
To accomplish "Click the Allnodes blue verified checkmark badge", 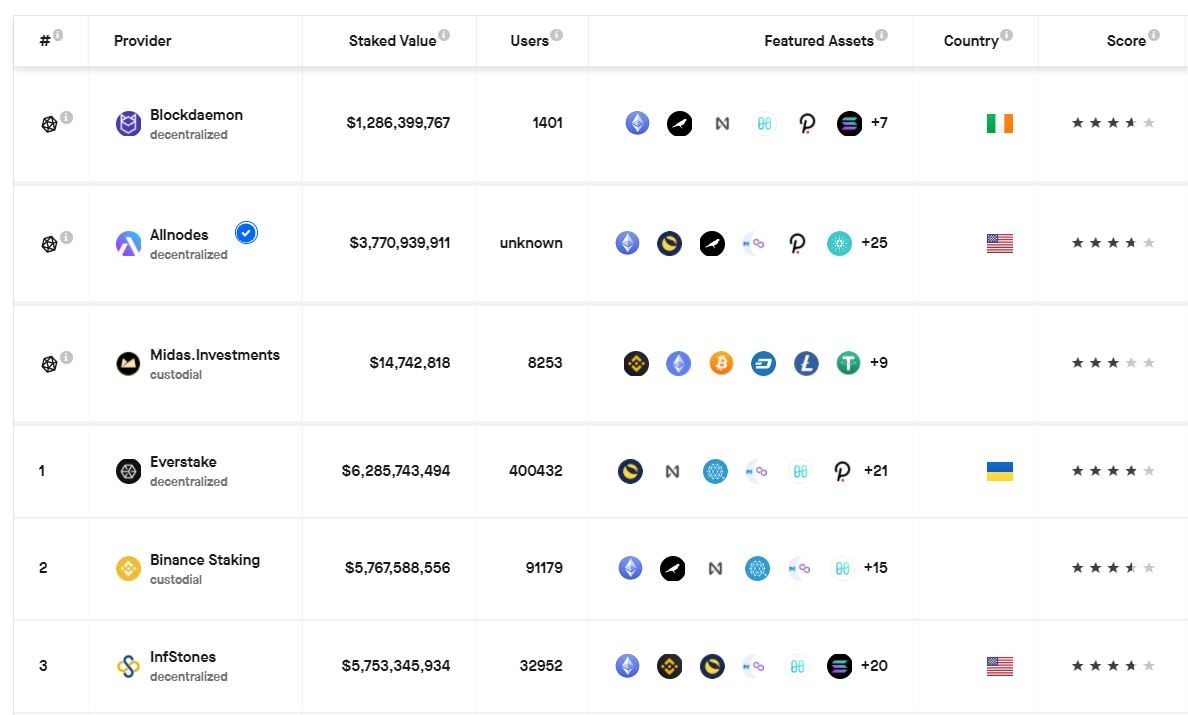I will (246, 233).
